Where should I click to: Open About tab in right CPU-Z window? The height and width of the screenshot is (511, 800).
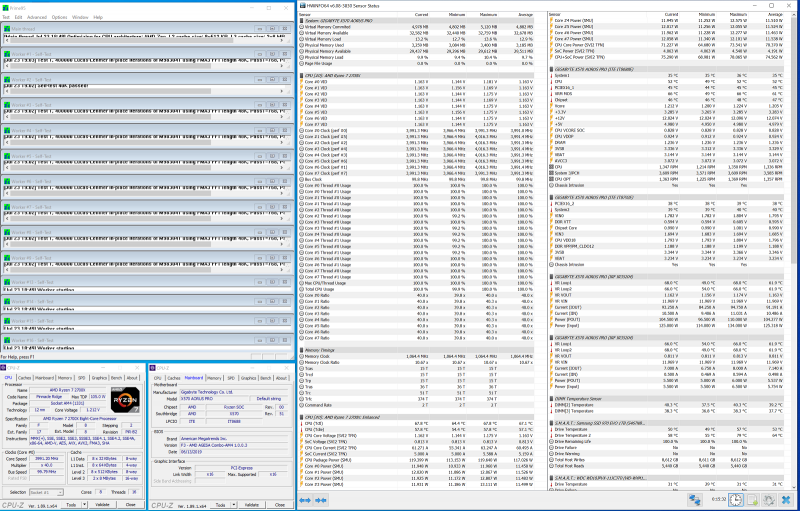point(282,378)
